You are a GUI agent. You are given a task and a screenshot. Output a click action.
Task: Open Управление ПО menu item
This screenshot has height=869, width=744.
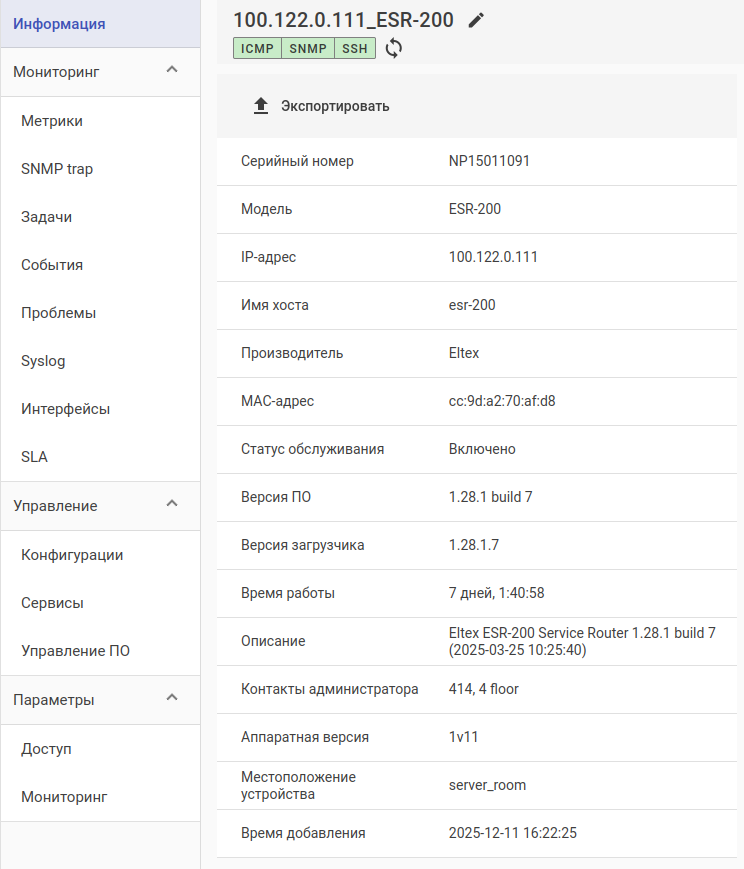[76, 651]
